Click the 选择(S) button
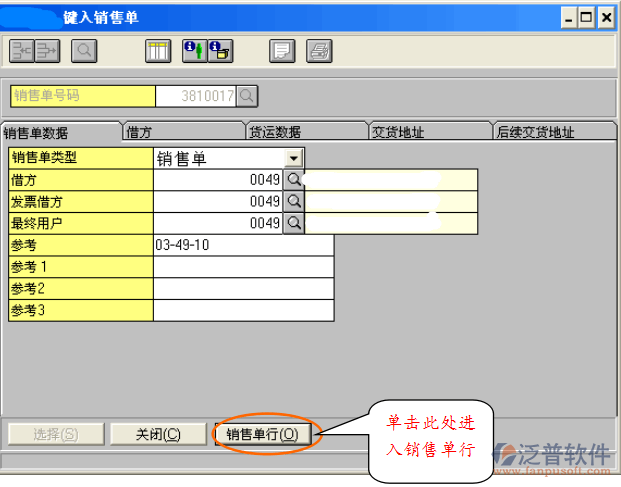Screen dimensions: 621x487 pyautogui.click(x=56, y=434)
